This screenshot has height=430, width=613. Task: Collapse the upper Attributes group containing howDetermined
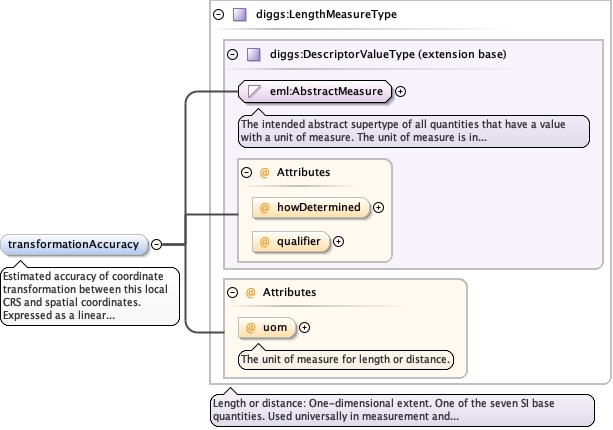tap(247, 172)
